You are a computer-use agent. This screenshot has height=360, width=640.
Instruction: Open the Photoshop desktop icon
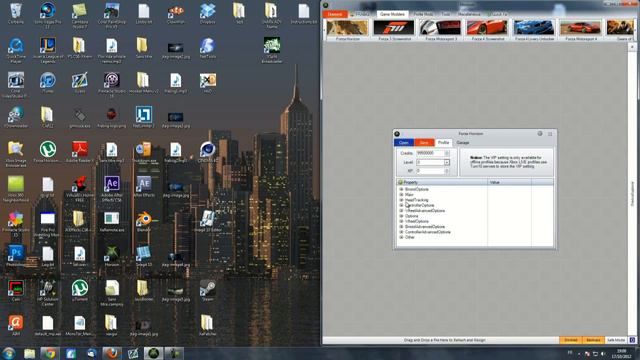coord(16,256)
